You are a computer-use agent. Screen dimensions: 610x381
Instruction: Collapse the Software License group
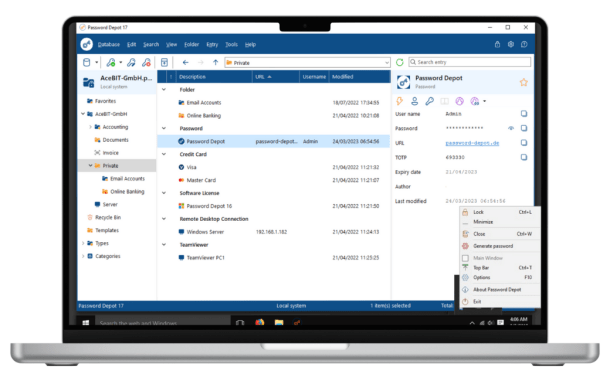[x=164, y=193]
